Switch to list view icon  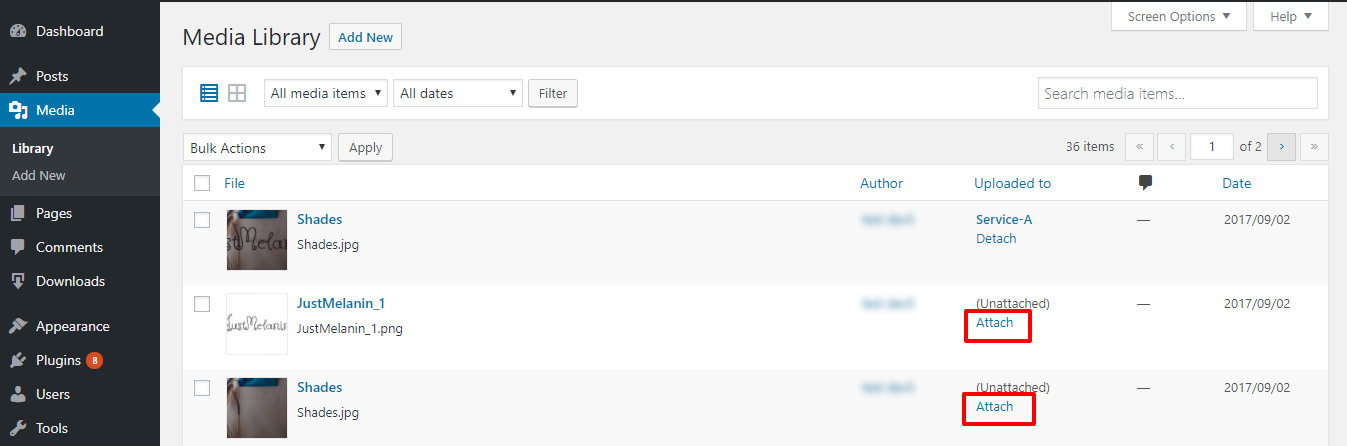point(209,93)
